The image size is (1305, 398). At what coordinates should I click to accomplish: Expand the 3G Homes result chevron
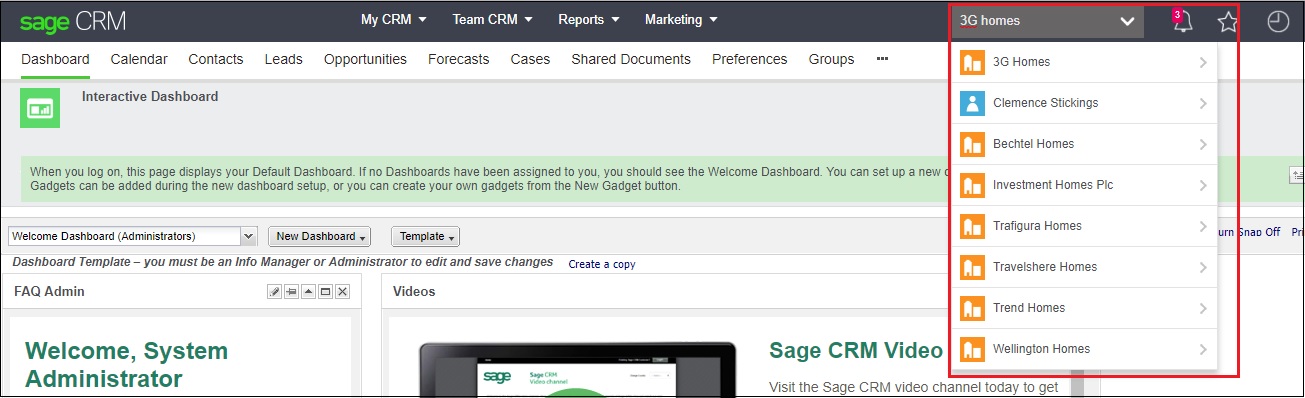pyautogui.click(x=1202, y=62)
